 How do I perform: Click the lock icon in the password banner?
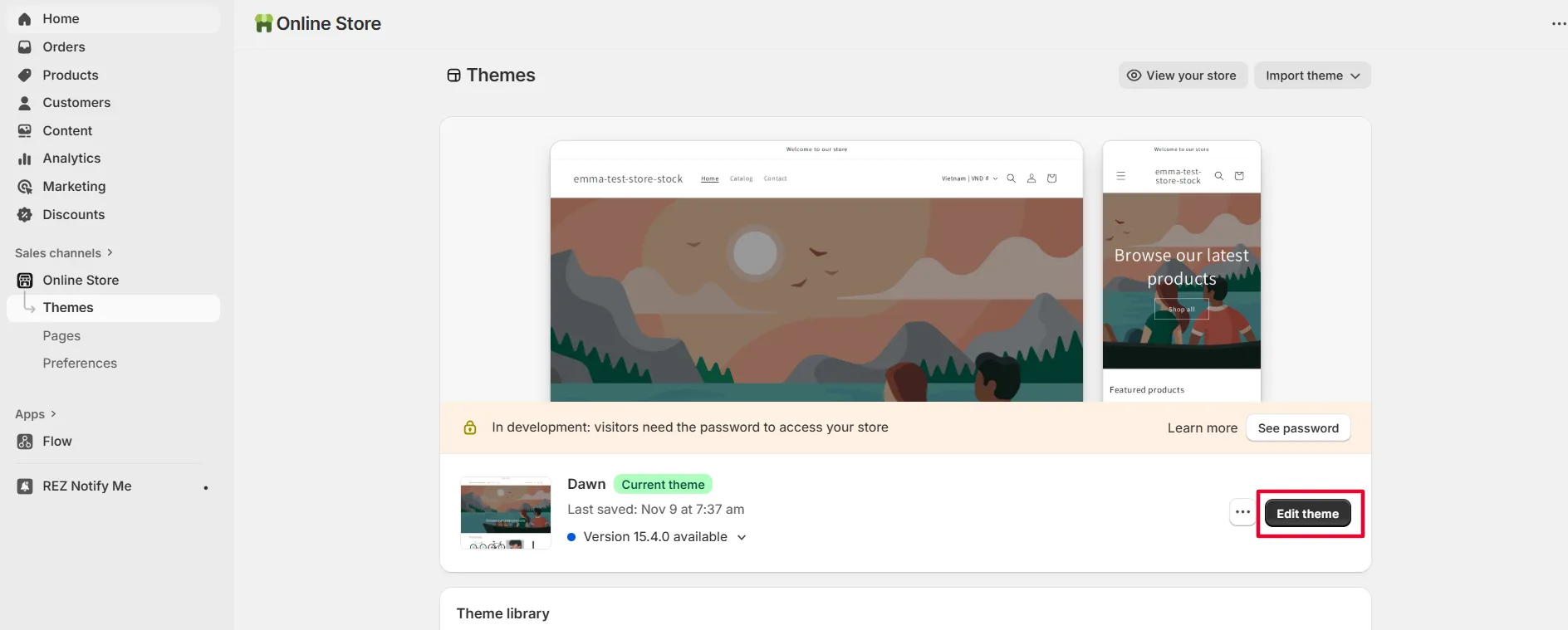[x=470, y=427]
